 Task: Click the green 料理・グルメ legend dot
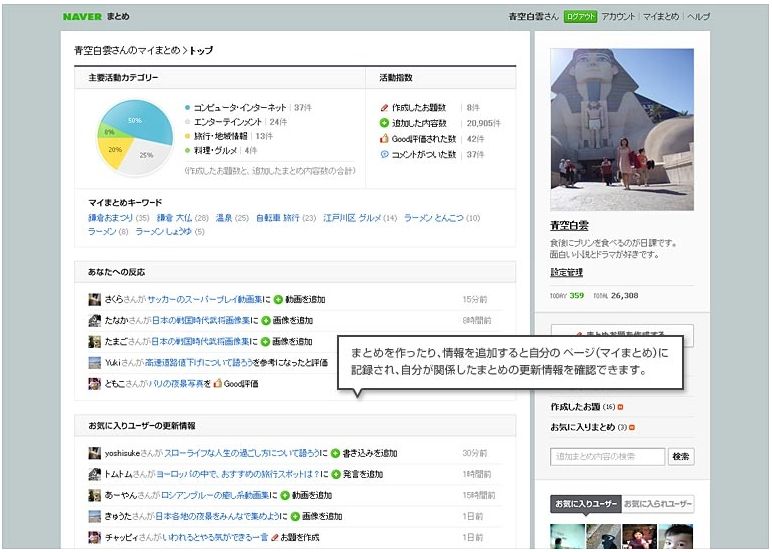[x=187, y=150]
